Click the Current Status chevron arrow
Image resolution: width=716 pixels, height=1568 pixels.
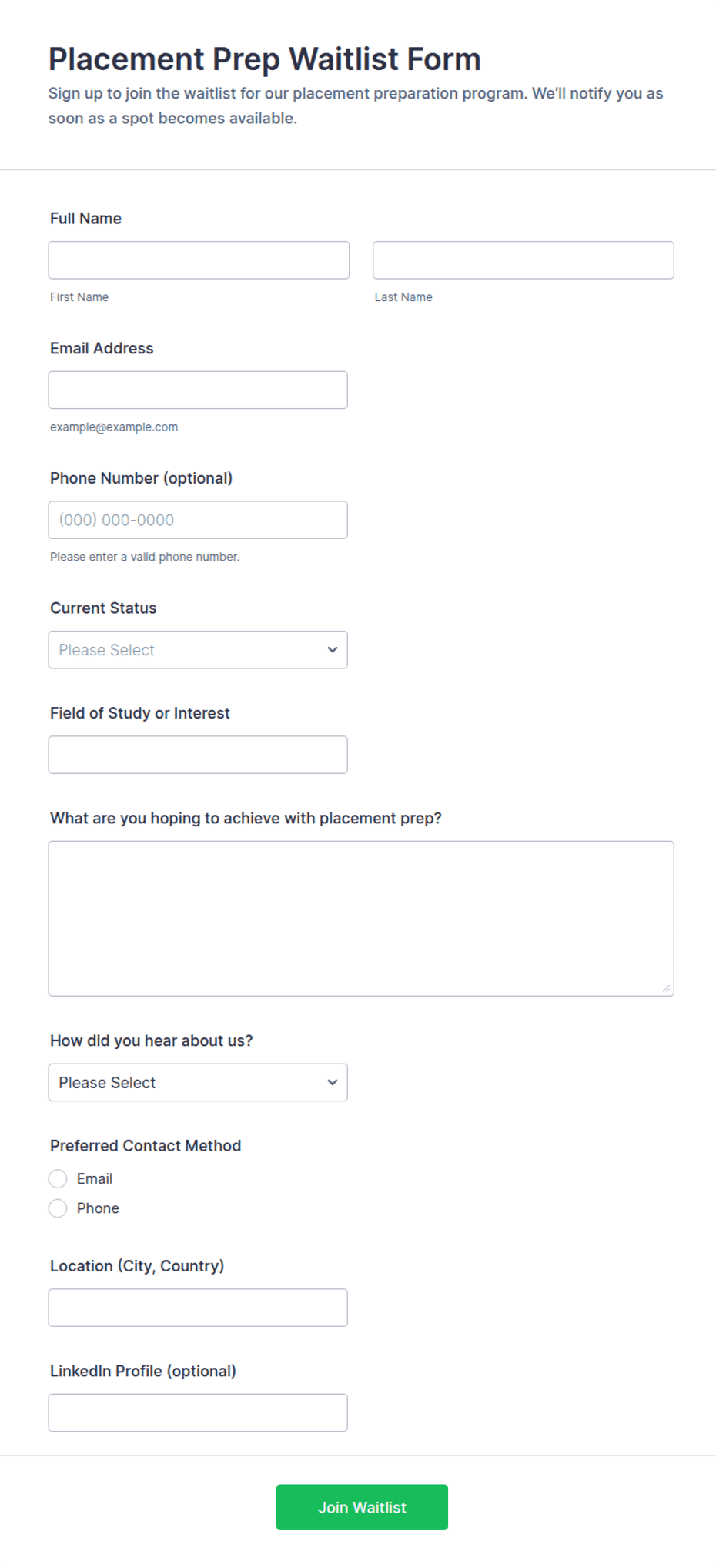pyautogui.click(x=333, y=650)
